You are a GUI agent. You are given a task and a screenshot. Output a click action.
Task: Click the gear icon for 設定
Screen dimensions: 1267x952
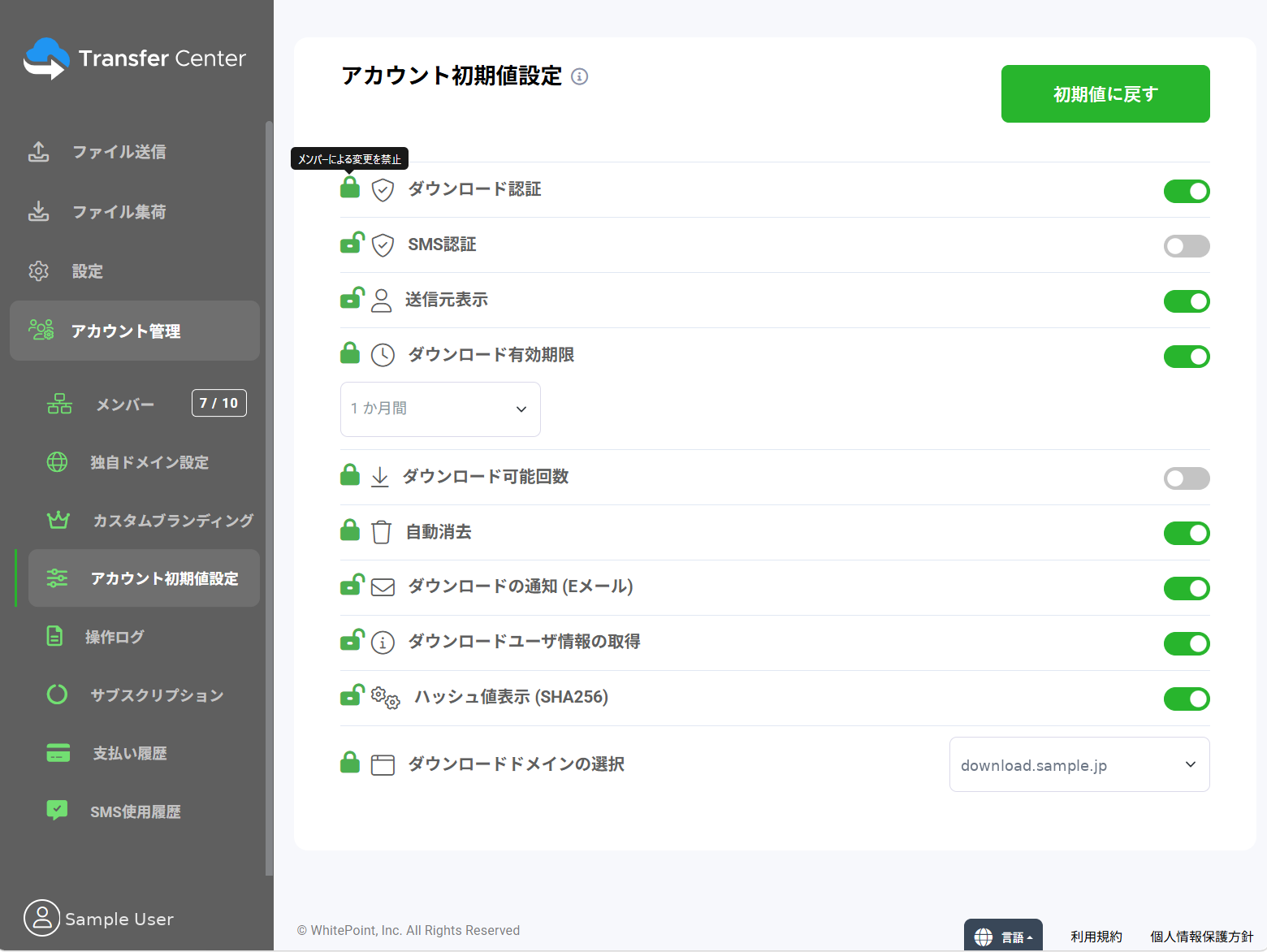[x=39, y=271]
